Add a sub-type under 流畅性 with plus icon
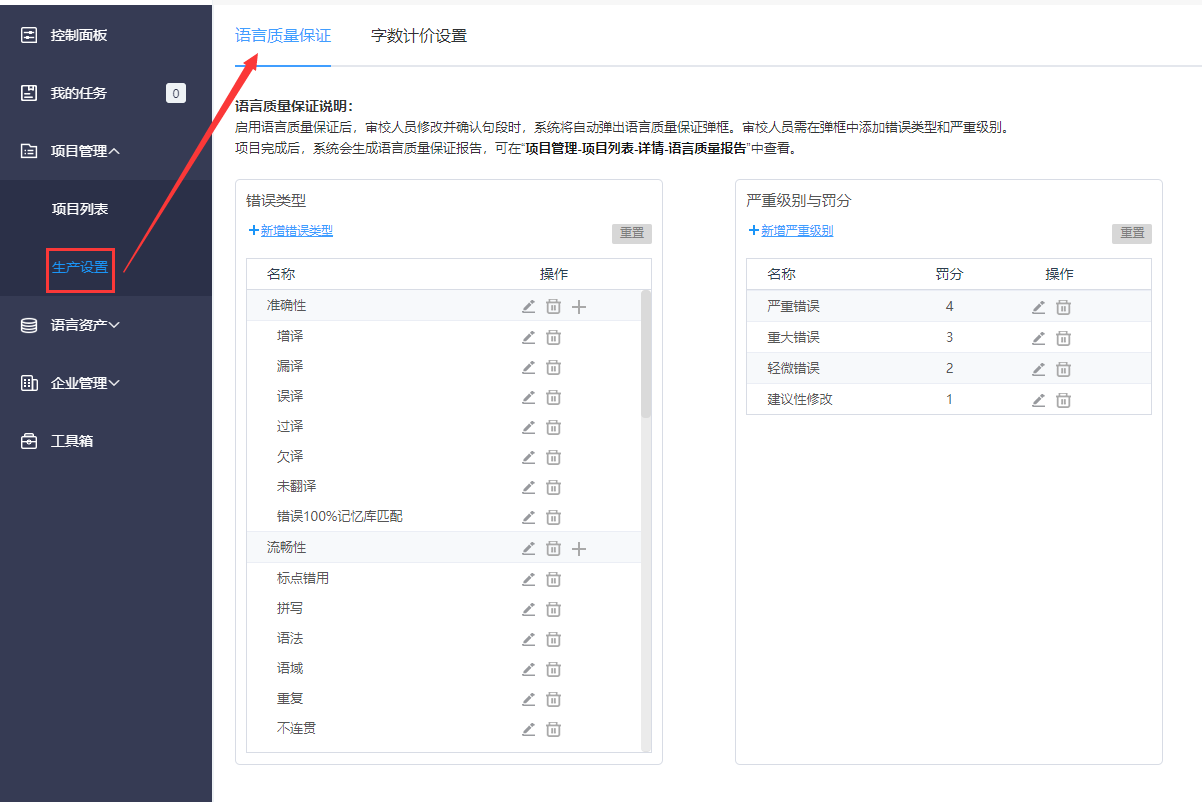Viewport: 1202px width, 802px height. point(579,548)
